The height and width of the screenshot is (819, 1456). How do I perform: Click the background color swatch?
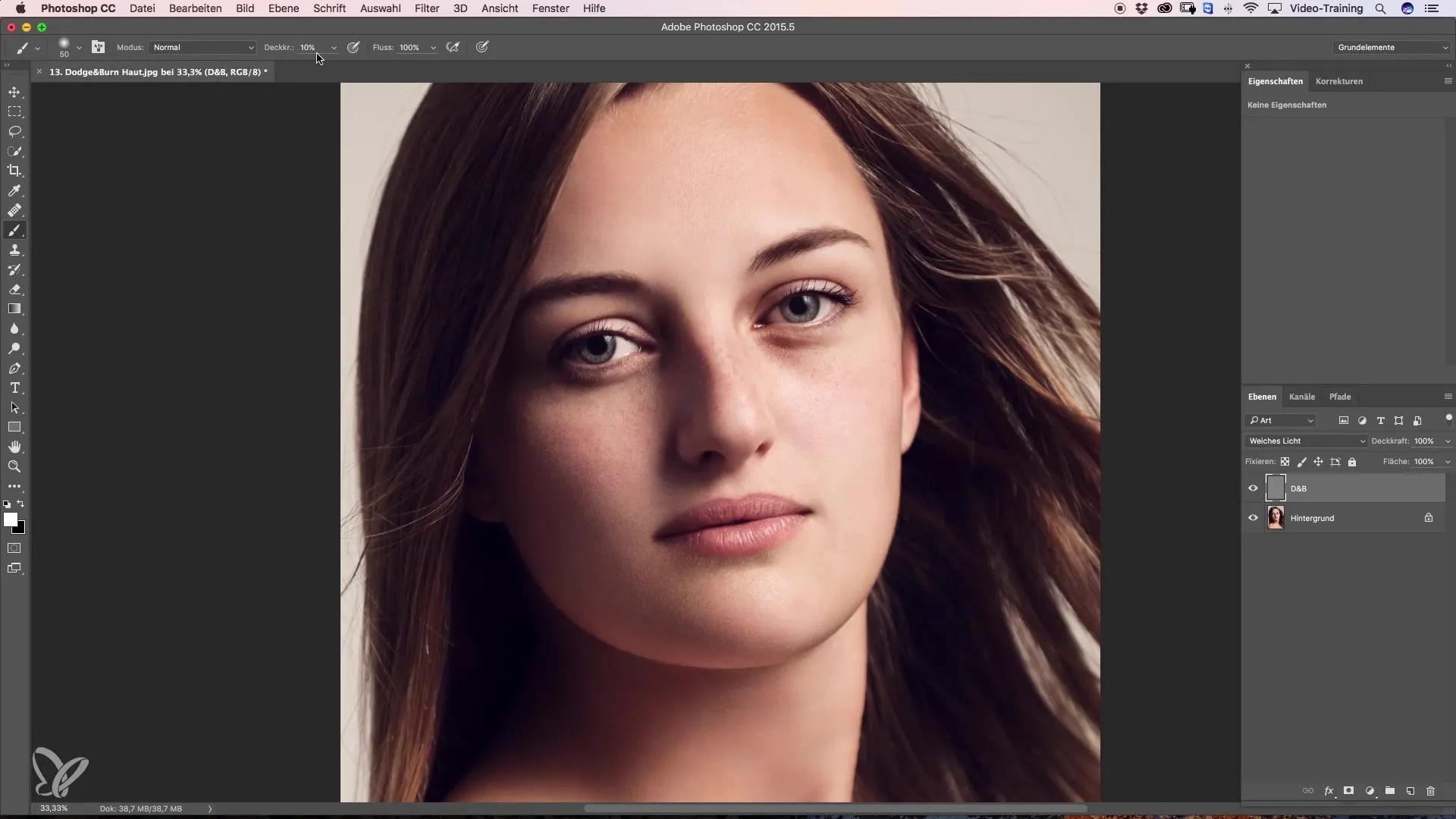[20, 529]
